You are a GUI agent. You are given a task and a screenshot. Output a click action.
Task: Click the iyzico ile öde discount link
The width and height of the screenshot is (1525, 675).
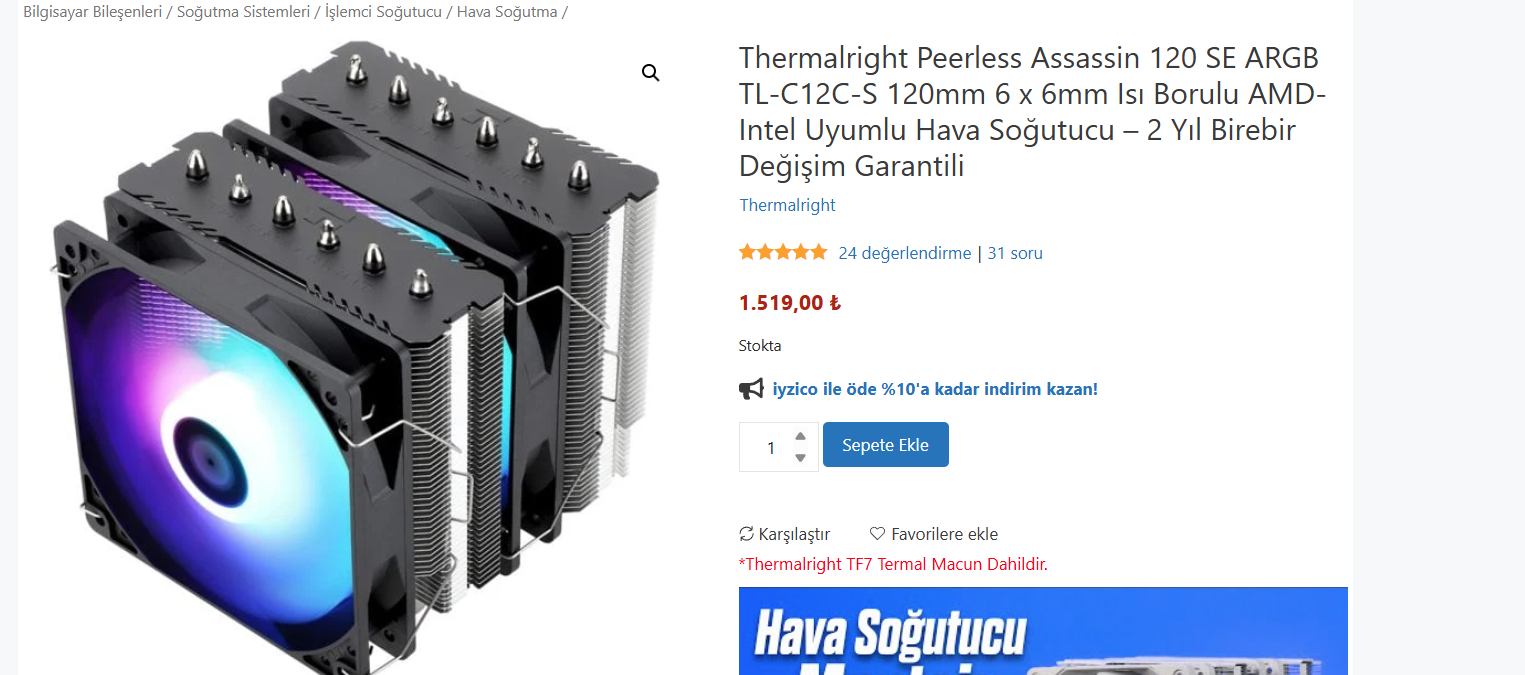tap(935, 389)
